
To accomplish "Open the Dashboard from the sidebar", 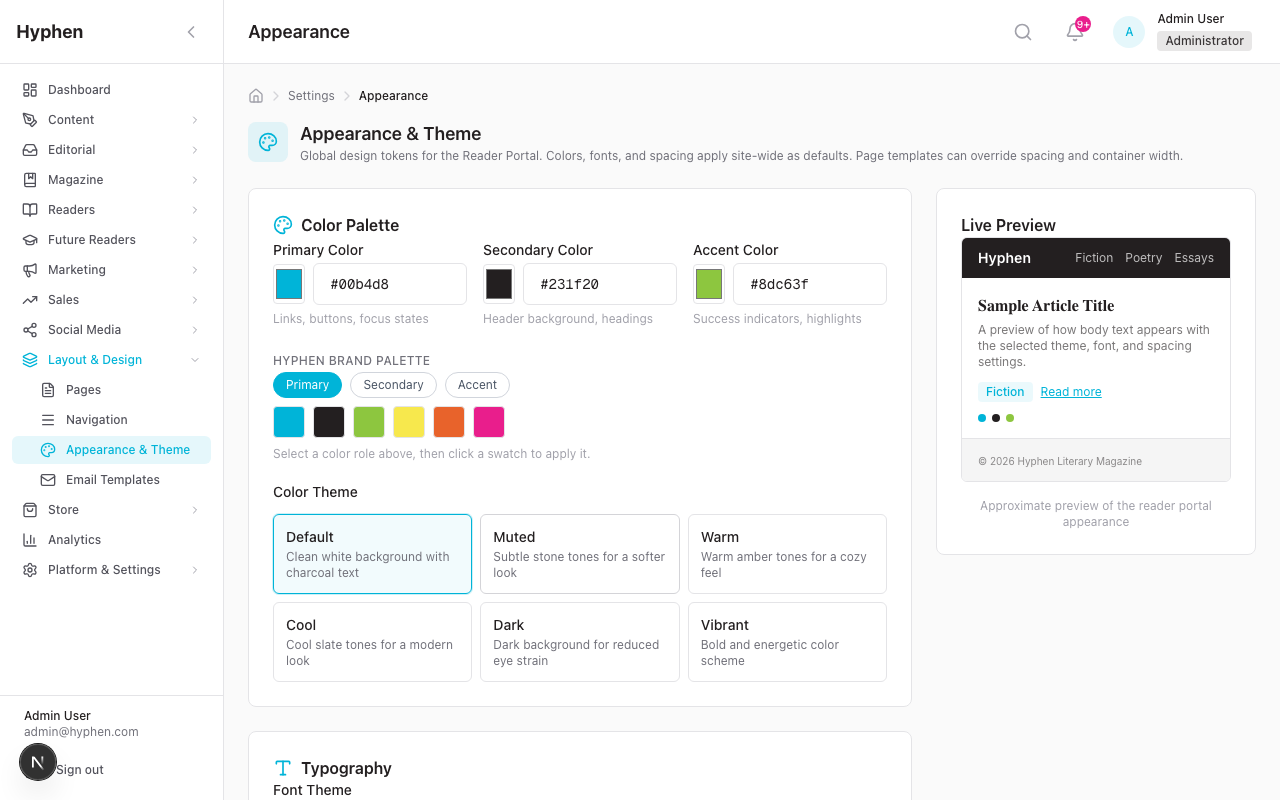I will pos(78,89).
